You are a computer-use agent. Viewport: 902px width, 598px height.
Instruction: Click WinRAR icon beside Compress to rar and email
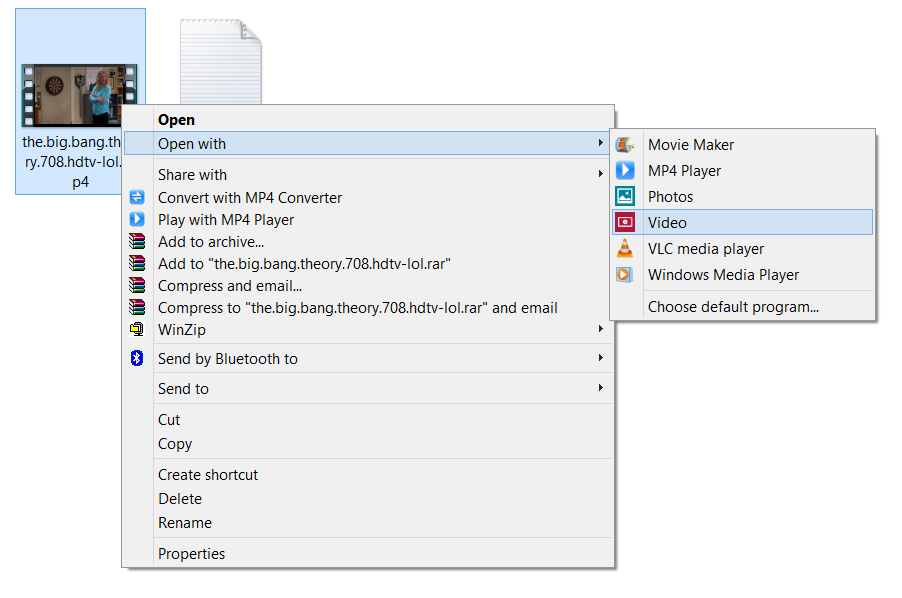[137, 307]
